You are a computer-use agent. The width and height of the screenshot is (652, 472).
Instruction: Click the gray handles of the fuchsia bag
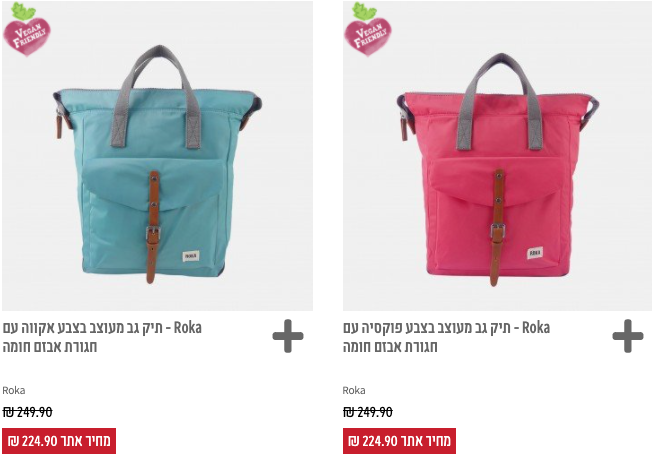click(x=500, y=102)
